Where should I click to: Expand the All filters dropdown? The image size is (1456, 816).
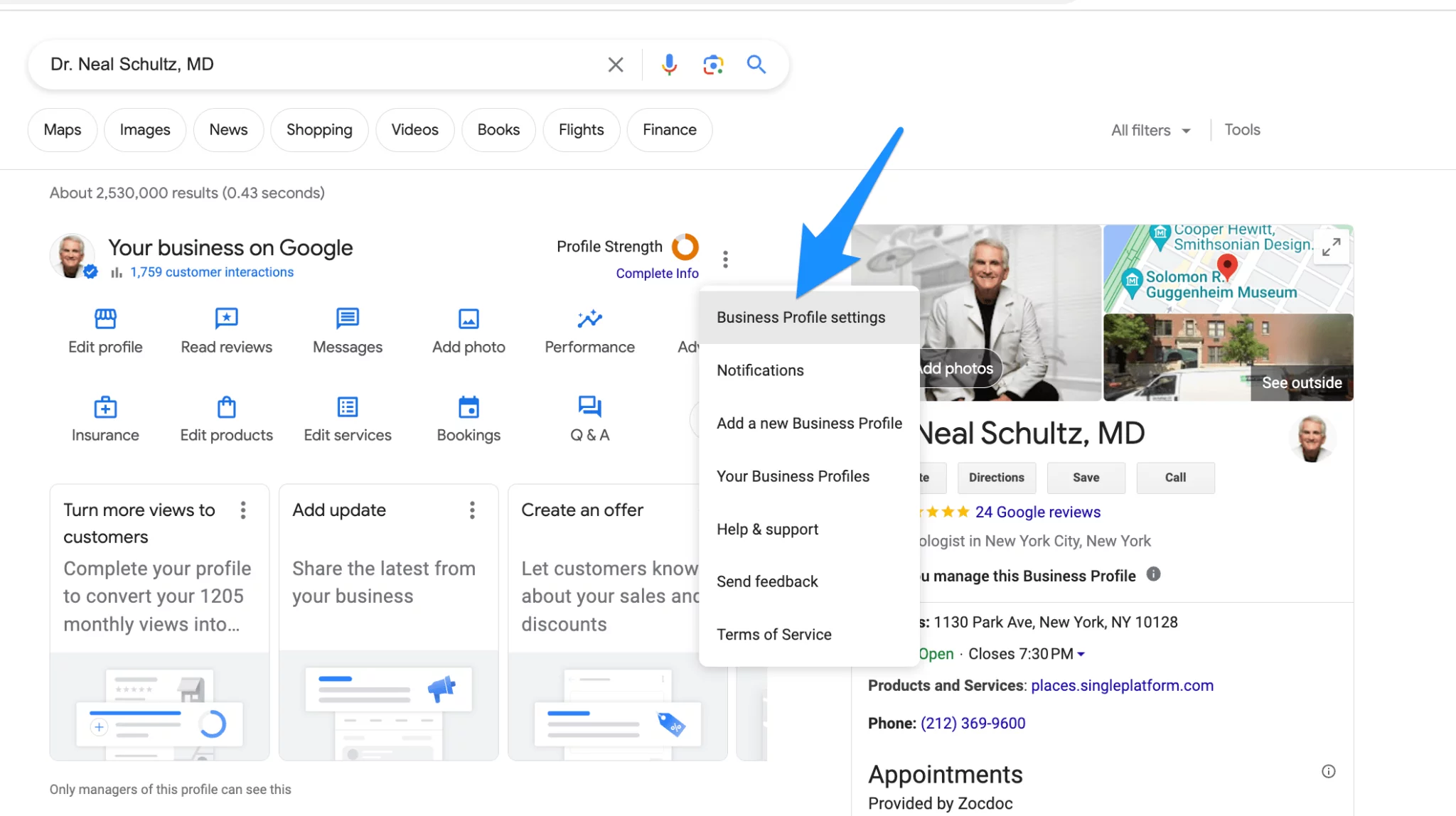click(x=1150, y=130)
